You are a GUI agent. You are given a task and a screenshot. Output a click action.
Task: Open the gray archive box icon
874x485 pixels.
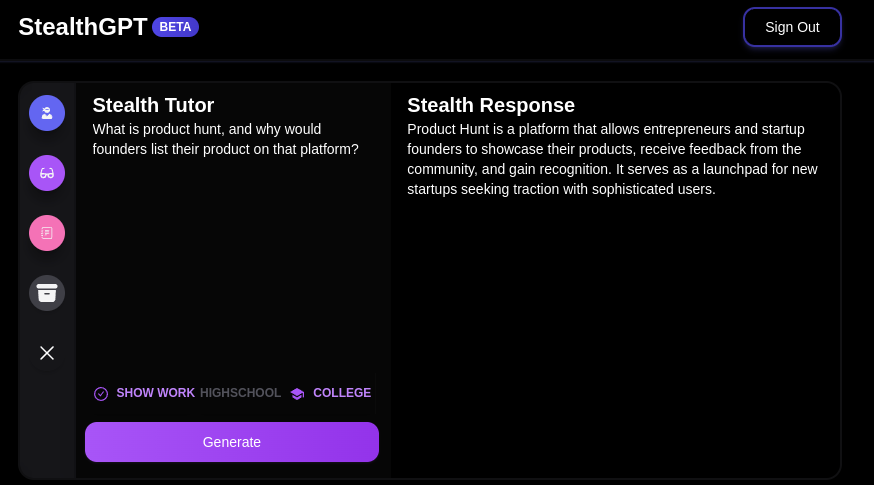[47, 293]
